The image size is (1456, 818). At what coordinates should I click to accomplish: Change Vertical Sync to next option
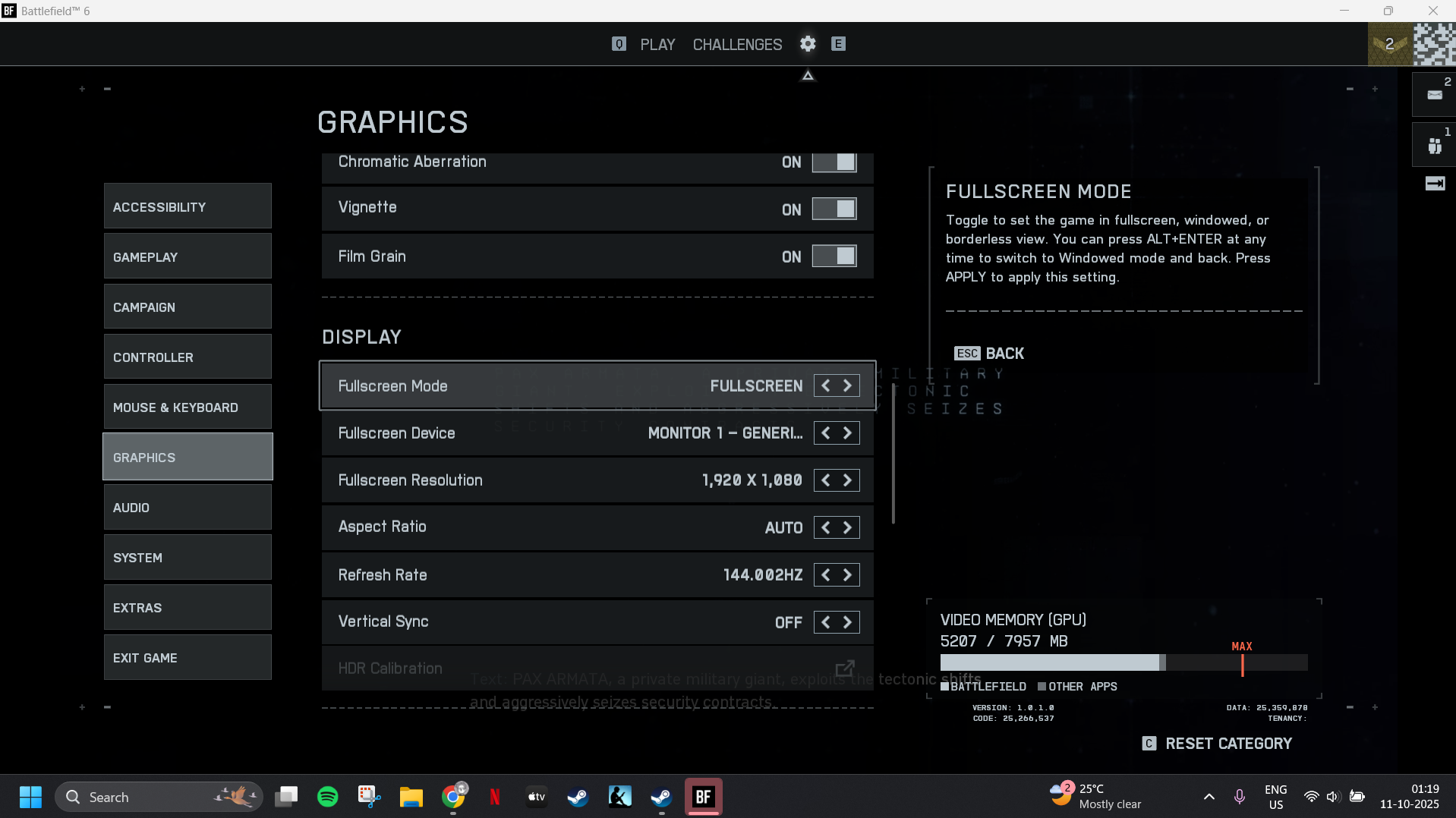848,622
